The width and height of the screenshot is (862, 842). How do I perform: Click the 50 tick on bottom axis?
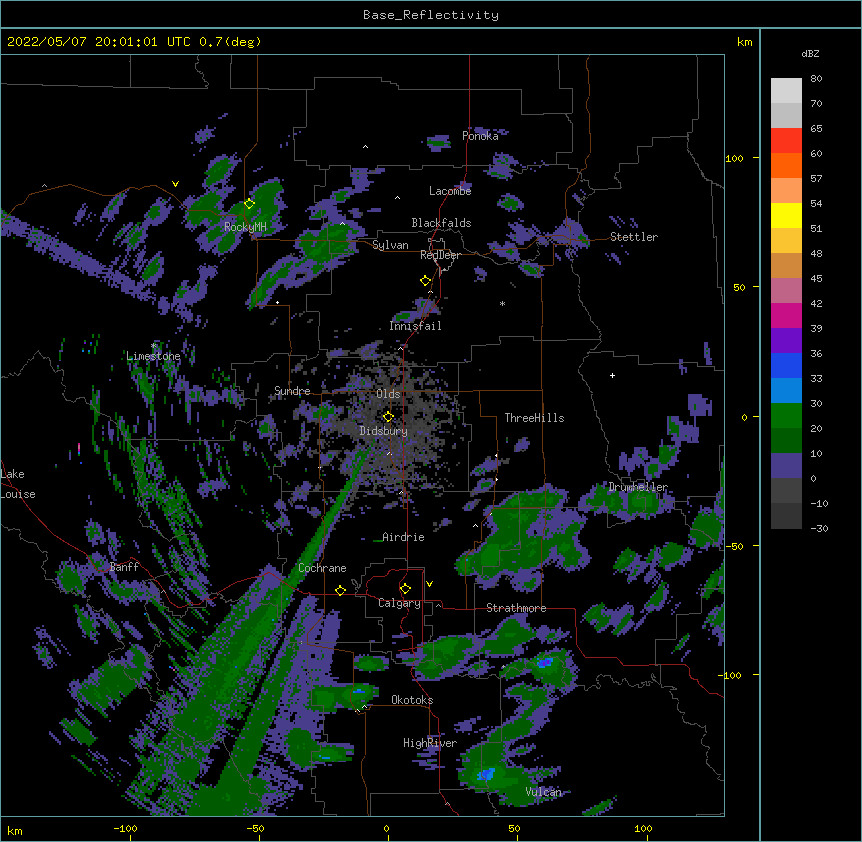point(514,828)
